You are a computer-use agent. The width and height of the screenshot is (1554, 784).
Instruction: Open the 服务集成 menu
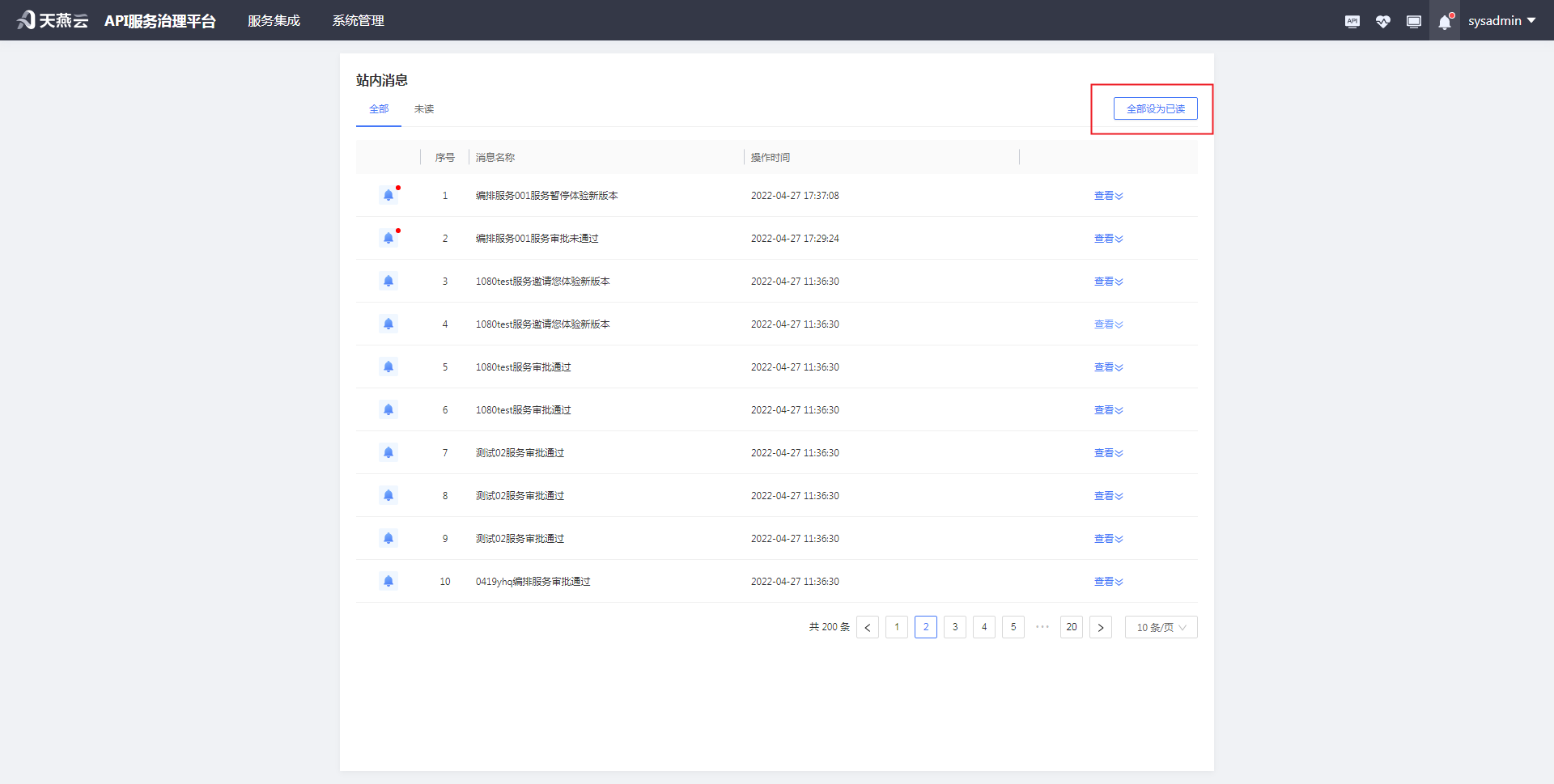[274, 20]
